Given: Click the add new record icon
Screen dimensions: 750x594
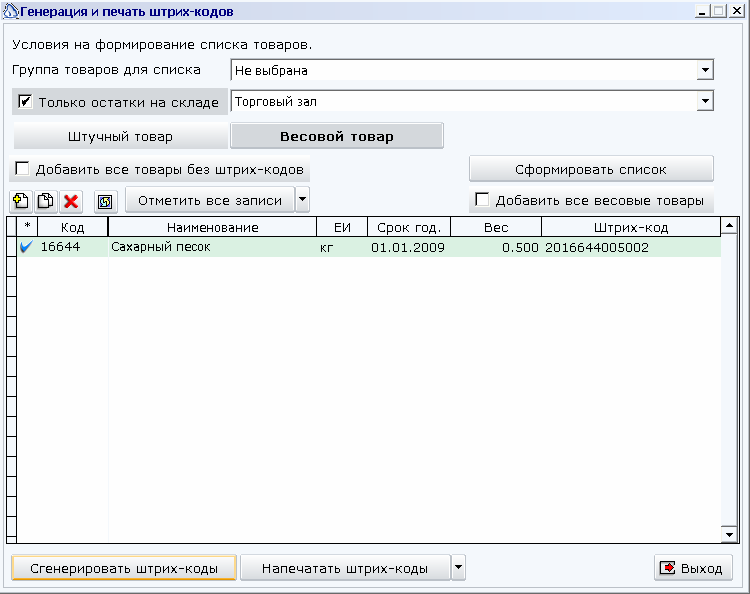Looking at the screenshot, I should (x=20, y=201).
